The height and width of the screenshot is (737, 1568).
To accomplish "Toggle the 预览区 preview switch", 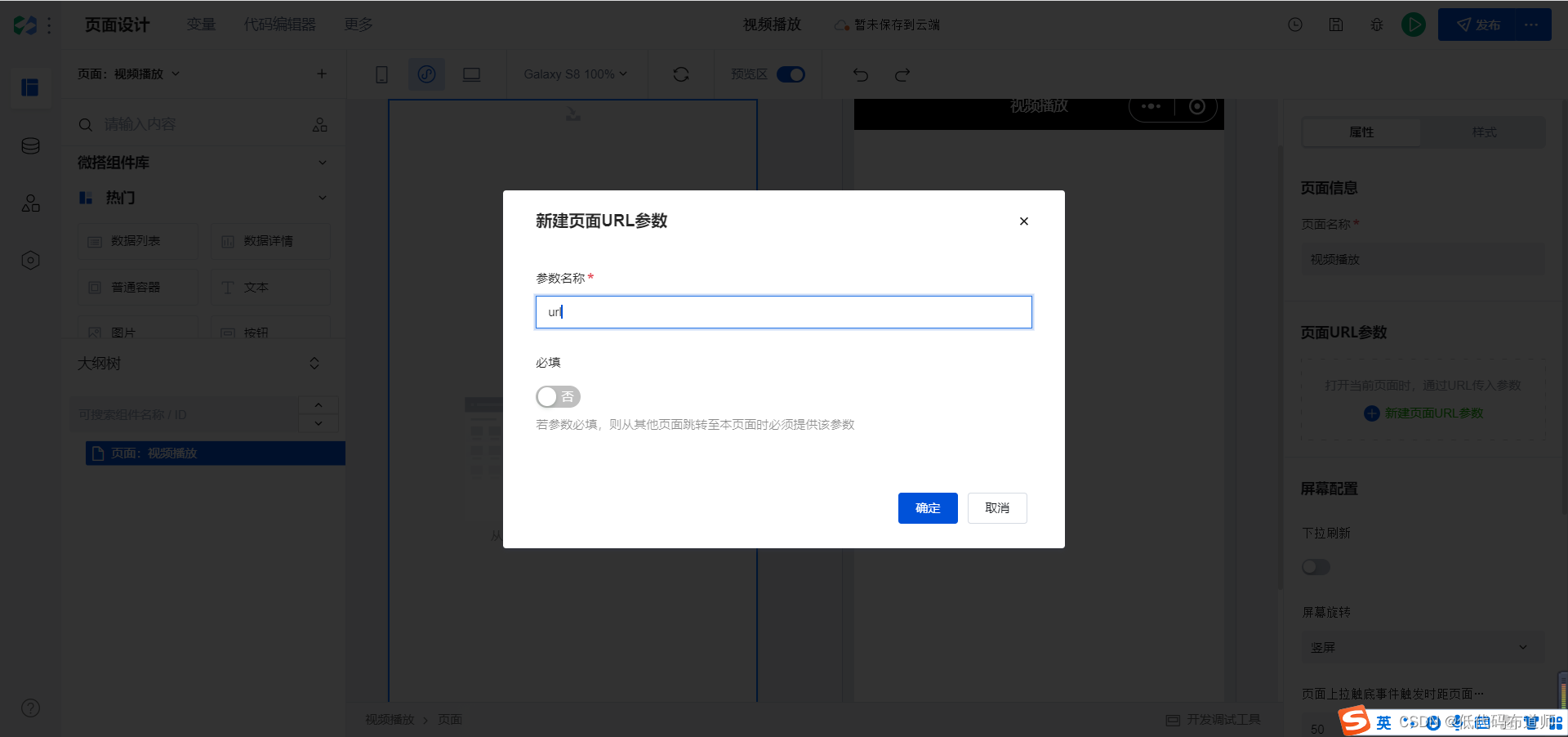I will click(791, 74).
